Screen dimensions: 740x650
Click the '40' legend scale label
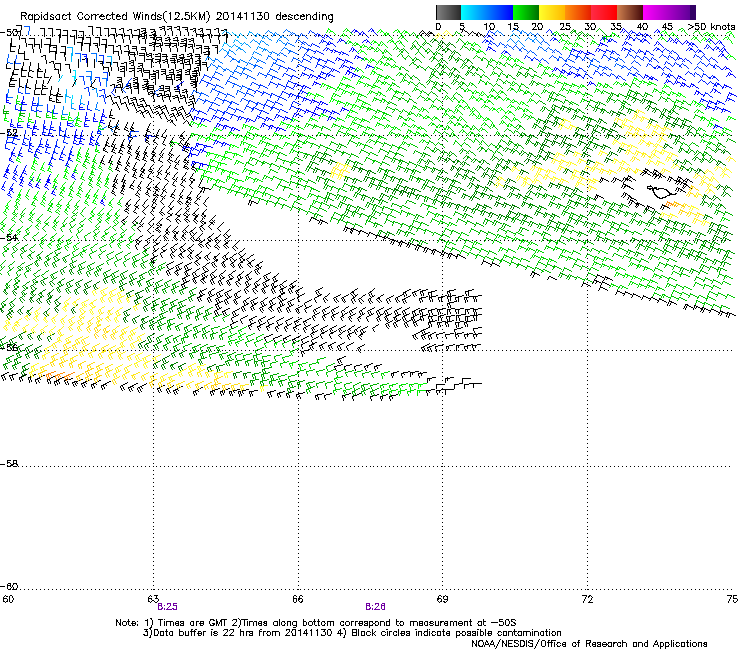tap(642, 27)
